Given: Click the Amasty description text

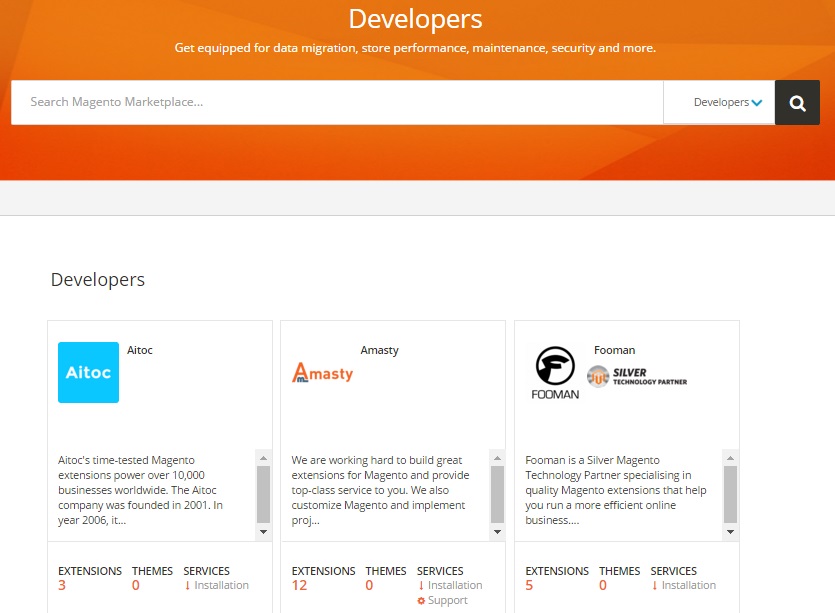Looking at the screenshot, I should [380, 490].
